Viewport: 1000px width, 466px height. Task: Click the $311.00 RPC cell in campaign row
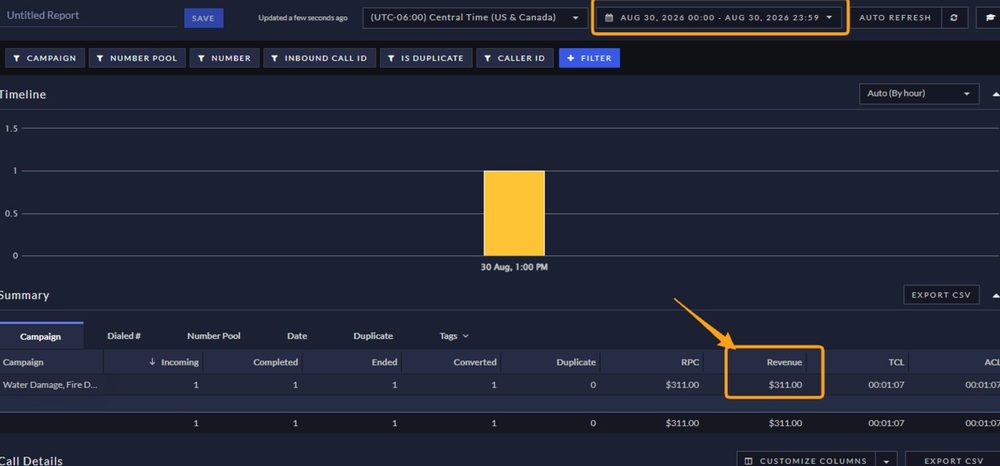pyautogui.click(x=682, y=385)
